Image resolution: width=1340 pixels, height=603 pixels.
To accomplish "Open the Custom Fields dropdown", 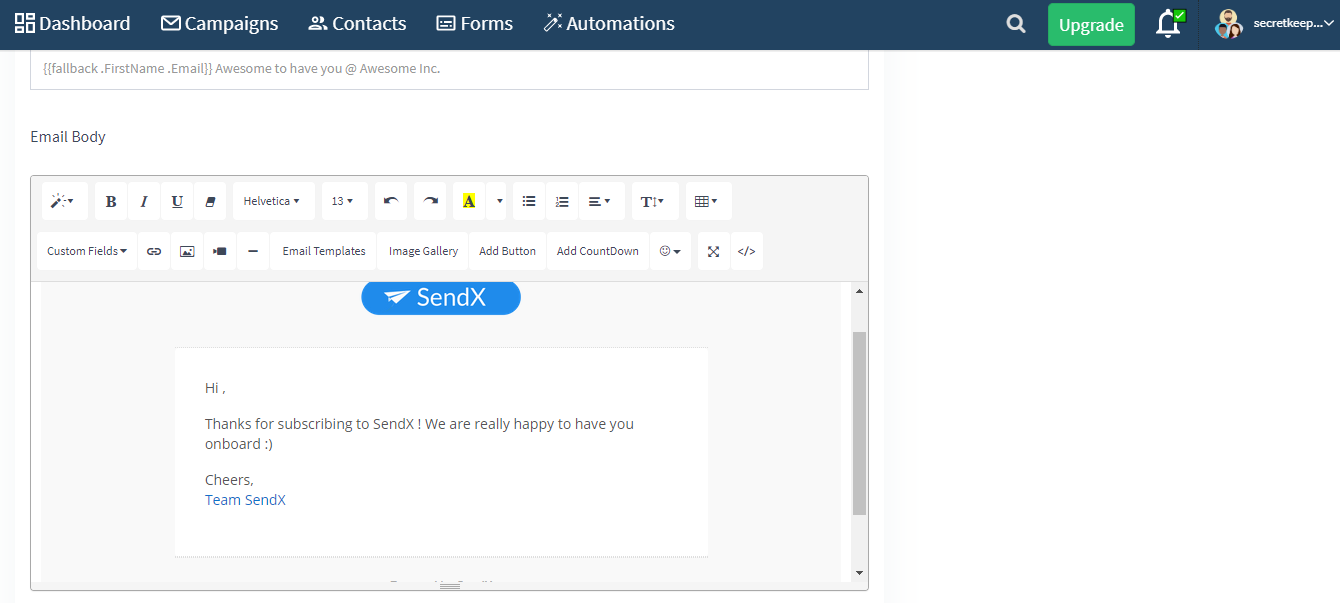I will coord(87,251).
